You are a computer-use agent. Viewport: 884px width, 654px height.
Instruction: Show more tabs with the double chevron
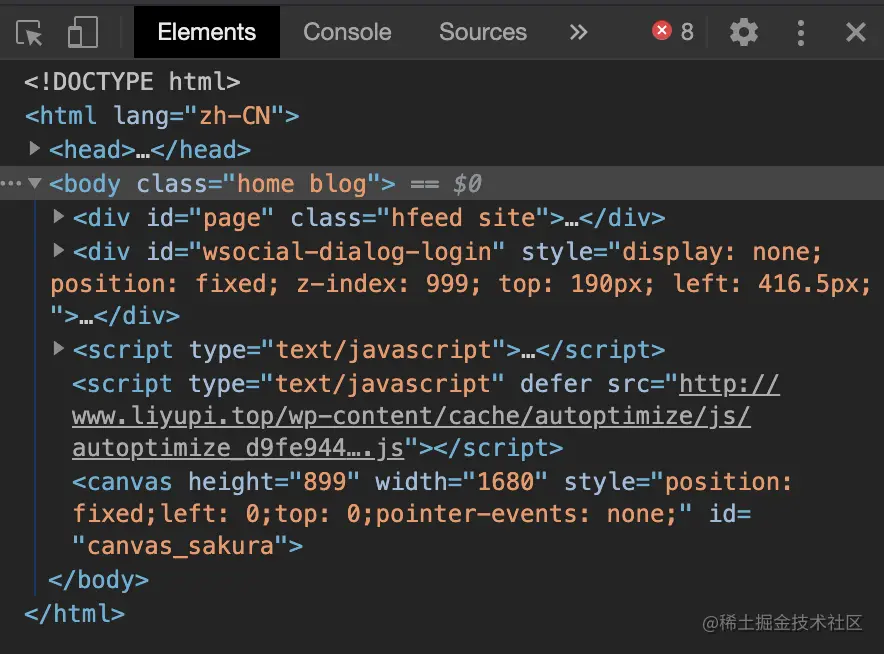tap(578, 32)
